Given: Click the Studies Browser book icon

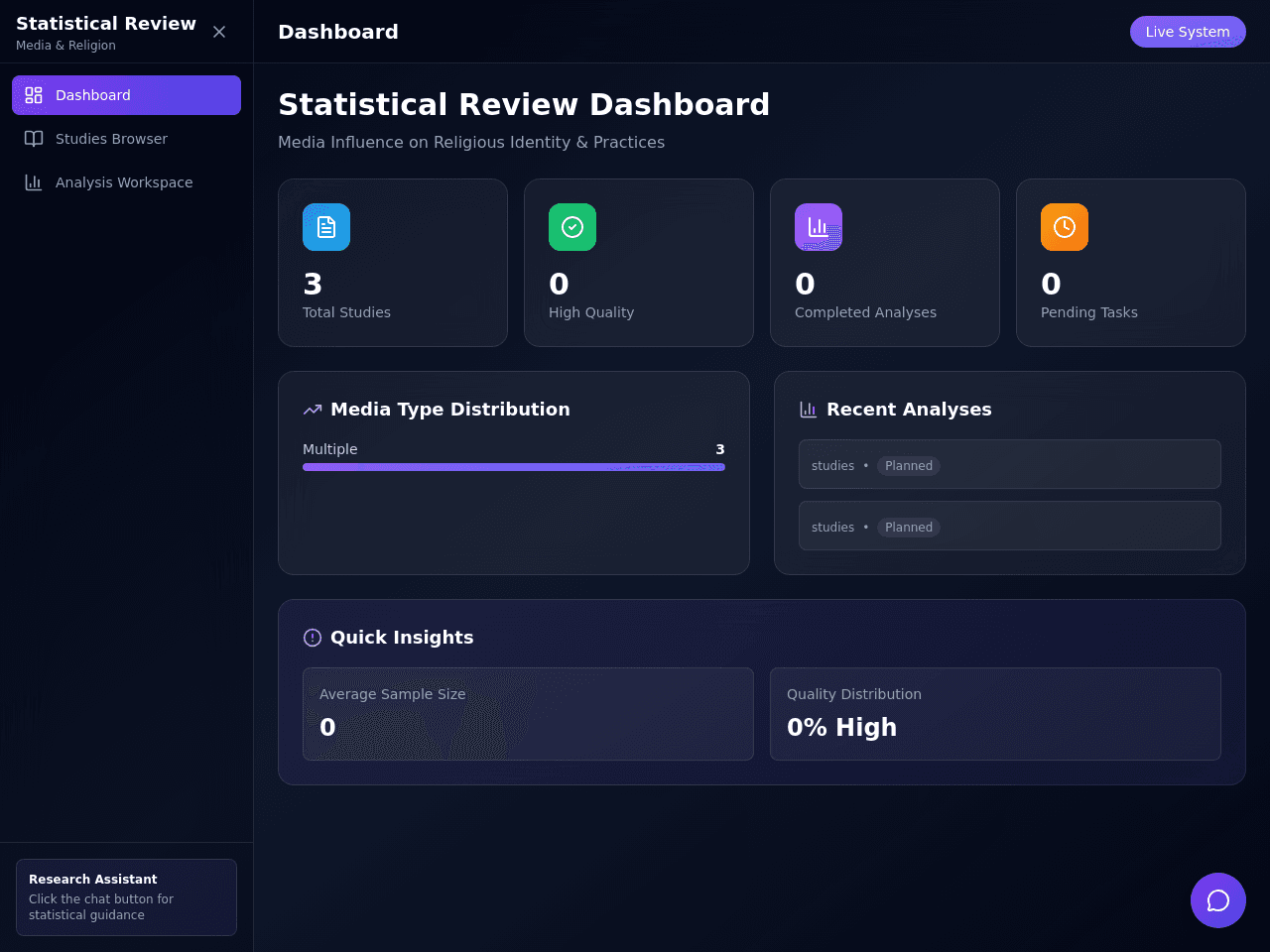Looking at the screenshot, I should 34,139.
